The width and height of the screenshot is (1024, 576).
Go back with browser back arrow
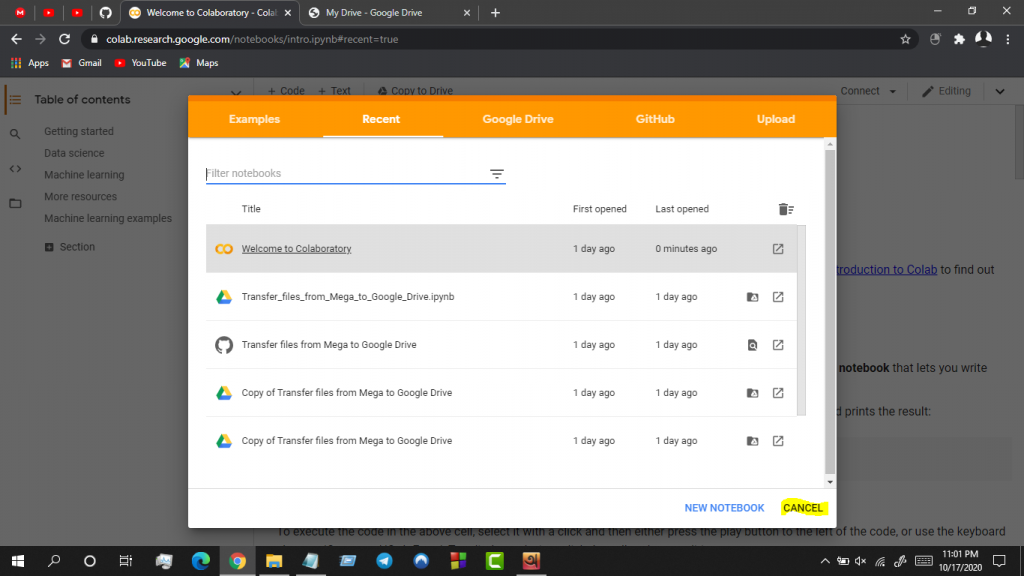pos(16,39)
